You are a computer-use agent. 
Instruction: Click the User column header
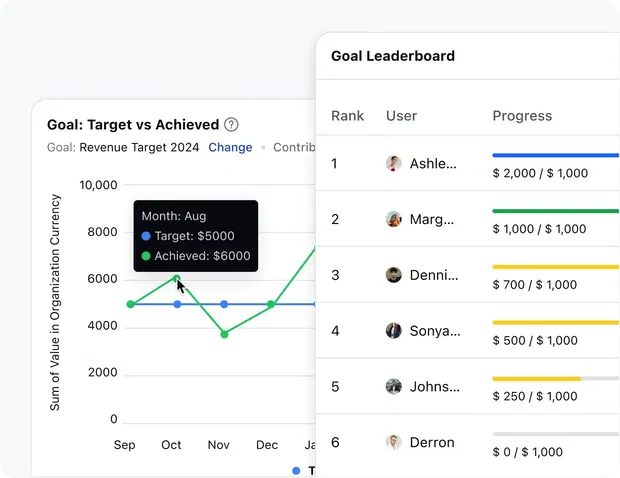click(400, 116)
